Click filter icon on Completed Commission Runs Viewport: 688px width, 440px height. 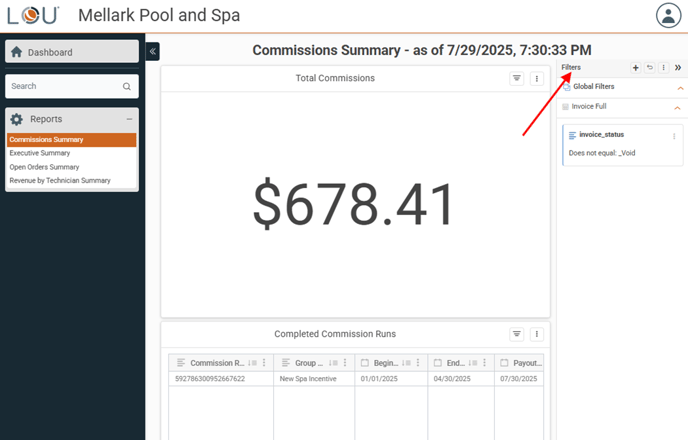pos(517,334)
